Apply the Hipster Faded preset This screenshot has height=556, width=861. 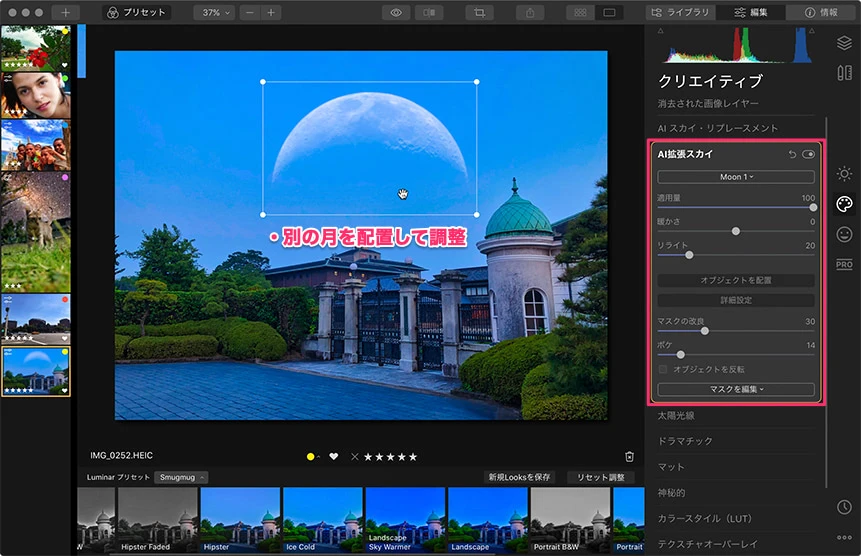158,520
